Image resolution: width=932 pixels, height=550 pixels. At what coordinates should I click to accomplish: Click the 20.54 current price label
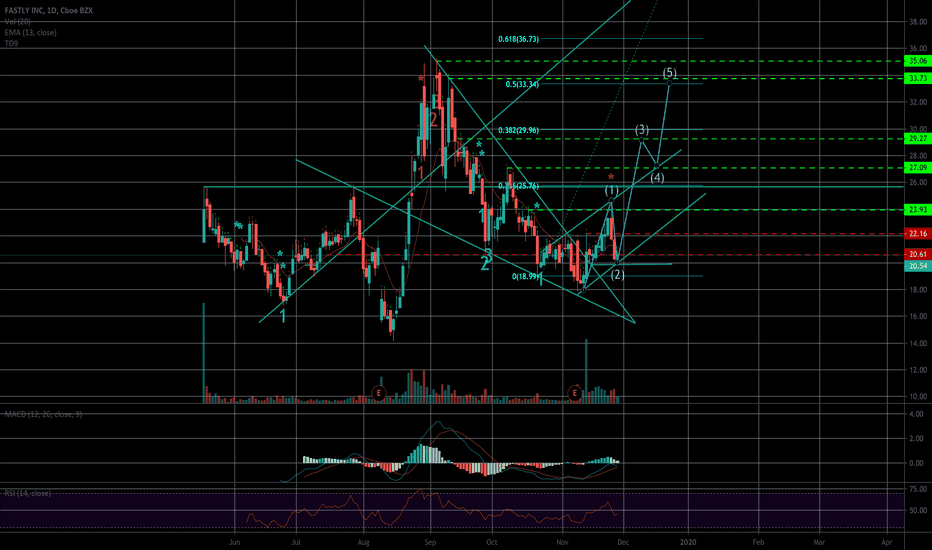coord(918,266)
